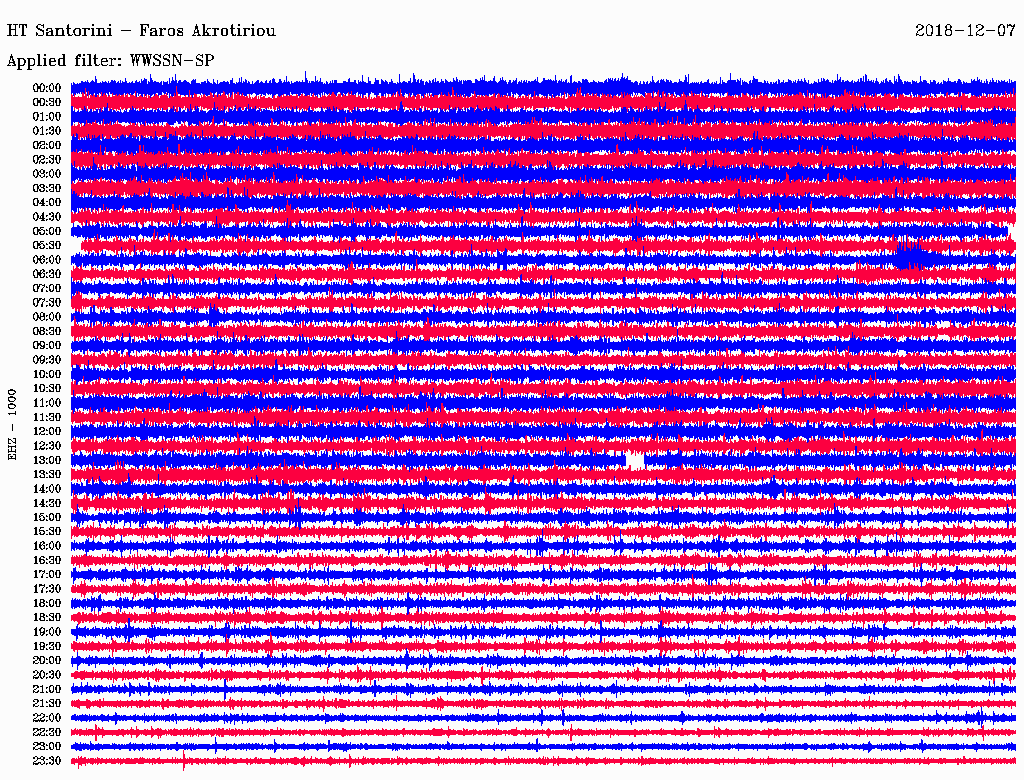Image resolution: width=1024 pixels, height=780 pixels.
Task: Select the 22:30 time label
Action: pos(47,732)
